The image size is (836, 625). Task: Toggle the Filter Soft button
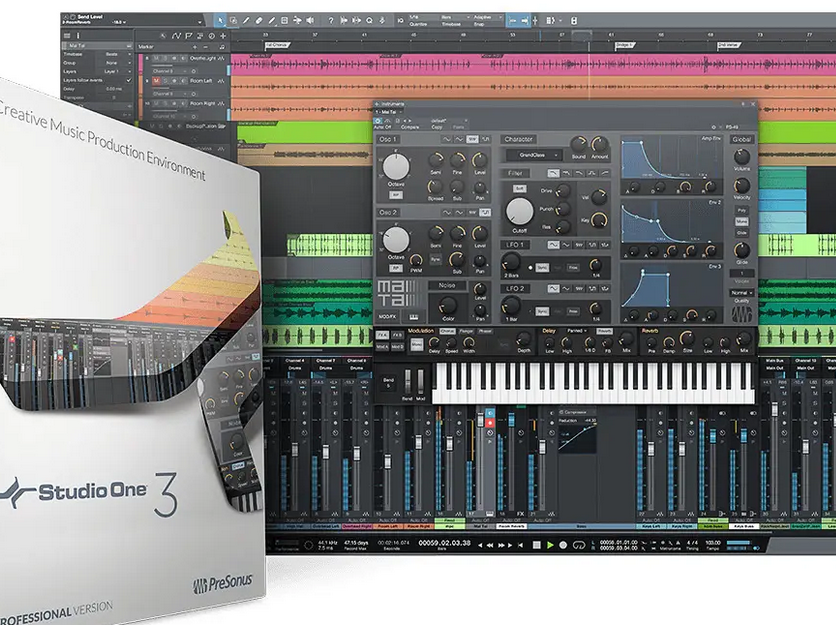coord(519,189)
